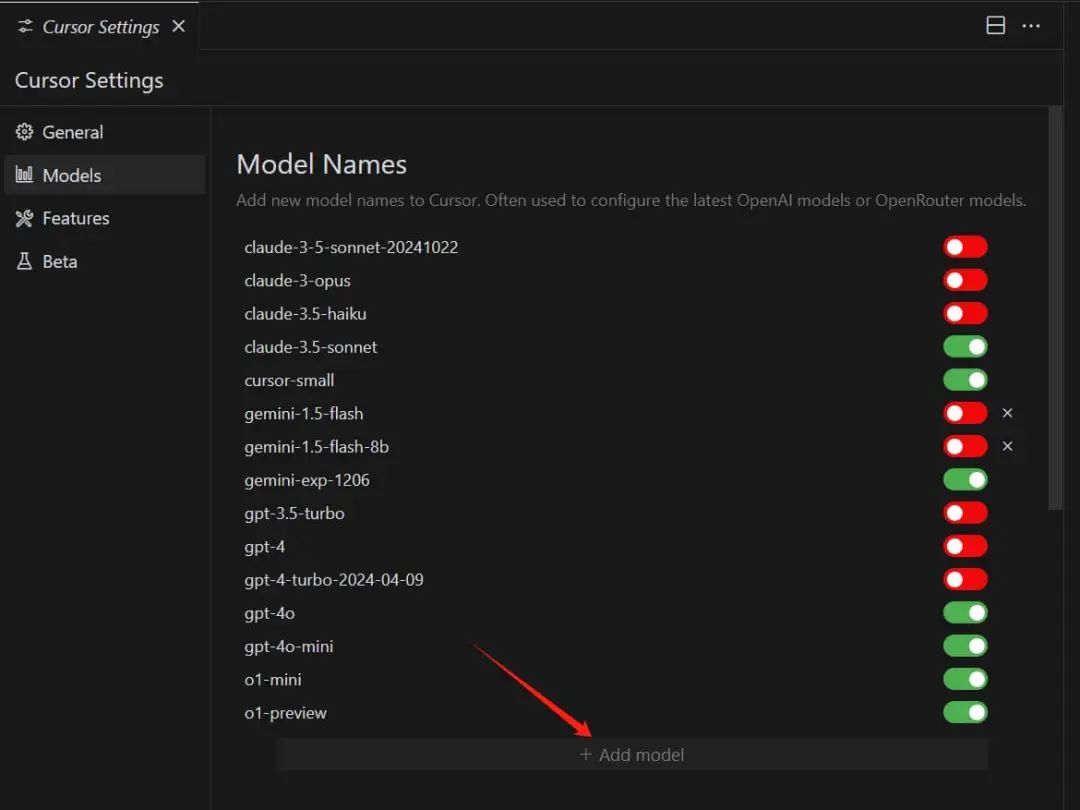
Task: Open the Models settings section
Action: click(x=71, y=175)
